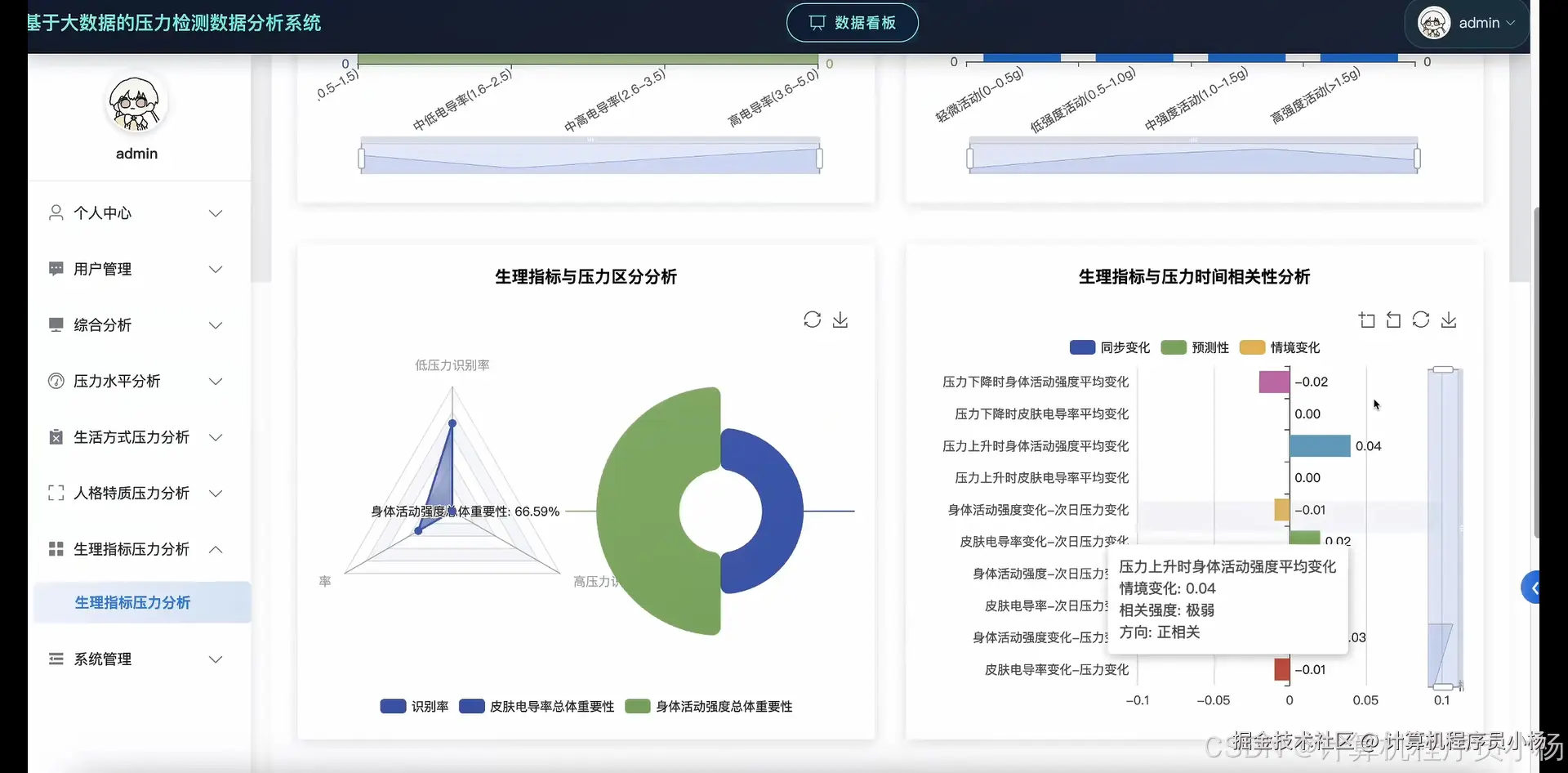
Task: Select the highlighted 生理指标压力分析 submenu item
Action: click(142, 602)
